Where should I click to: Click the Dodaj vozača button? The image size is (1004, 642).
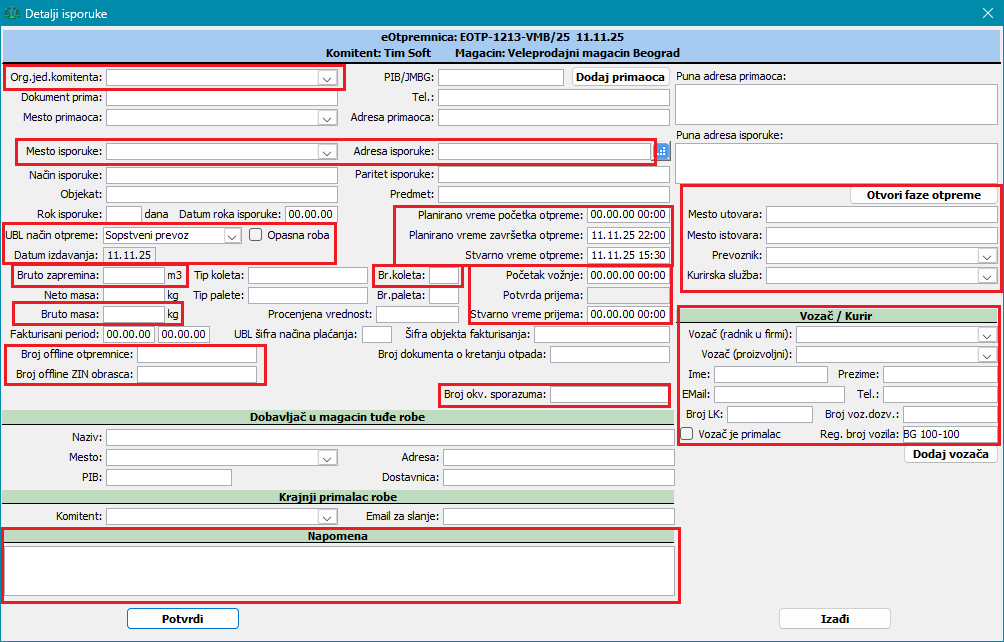[x=950, y=454]
